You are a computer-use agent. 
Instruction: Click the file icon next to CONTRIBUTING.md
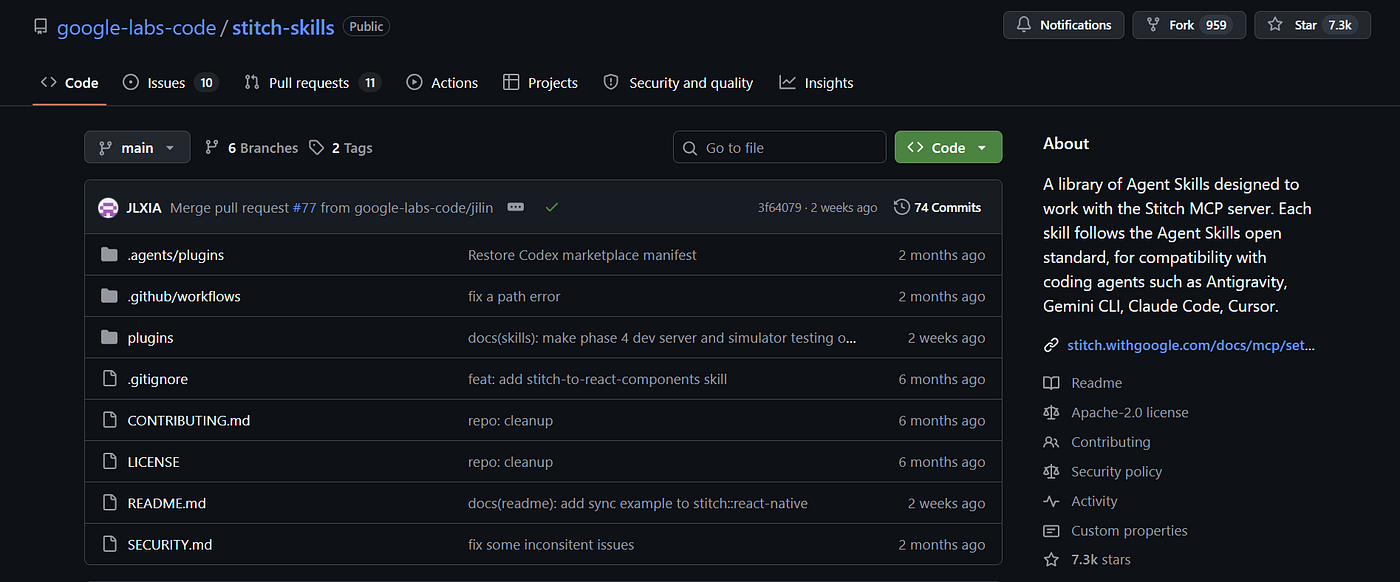[110, 420]
